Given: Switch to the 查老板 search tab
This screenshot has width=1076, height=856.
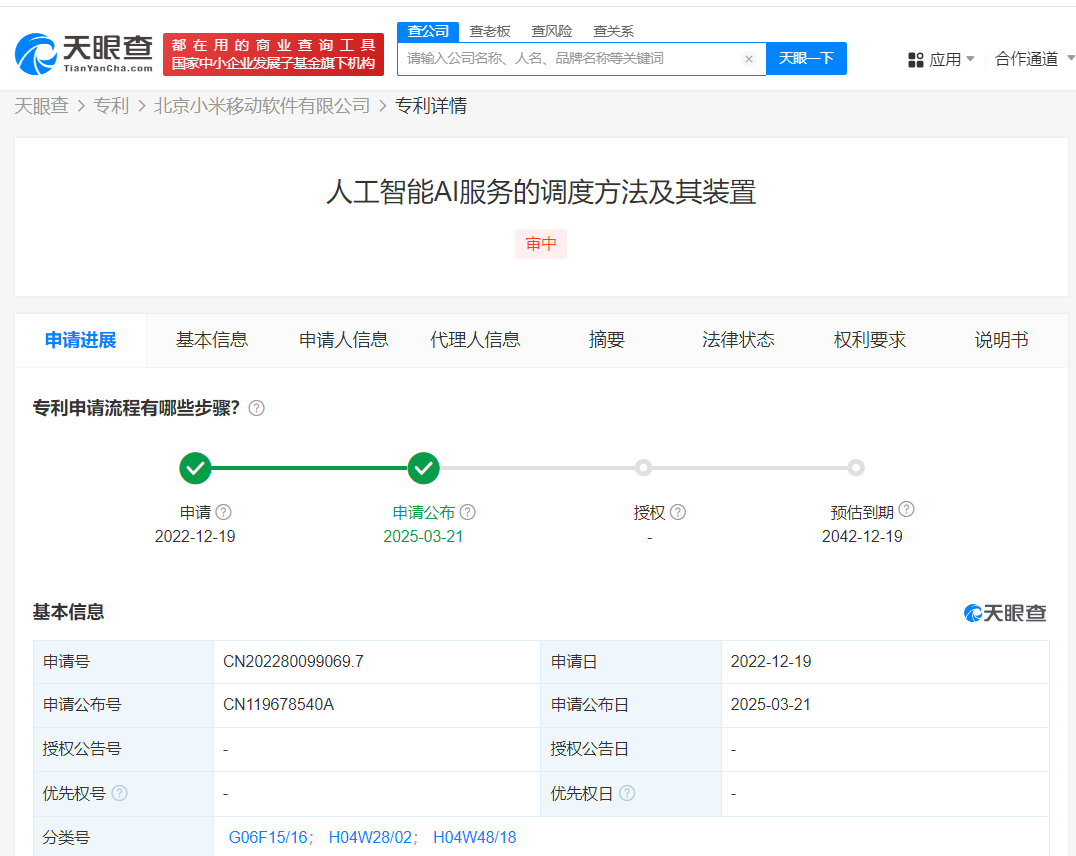Looking at the screenshot, I should pyautogui.click(x=490, y=31).
